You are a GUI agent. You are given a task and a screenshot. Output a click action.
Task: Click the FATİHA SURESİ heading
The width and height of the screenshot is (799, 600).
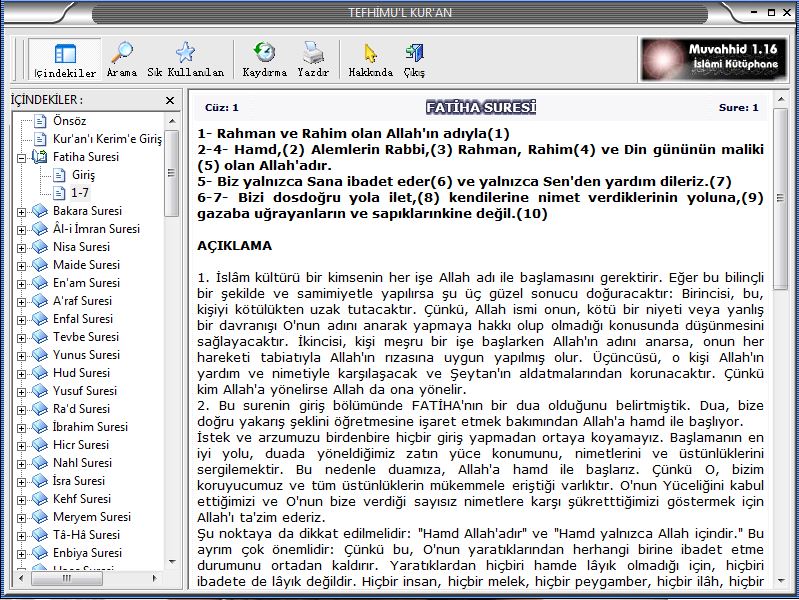point(481,108)
